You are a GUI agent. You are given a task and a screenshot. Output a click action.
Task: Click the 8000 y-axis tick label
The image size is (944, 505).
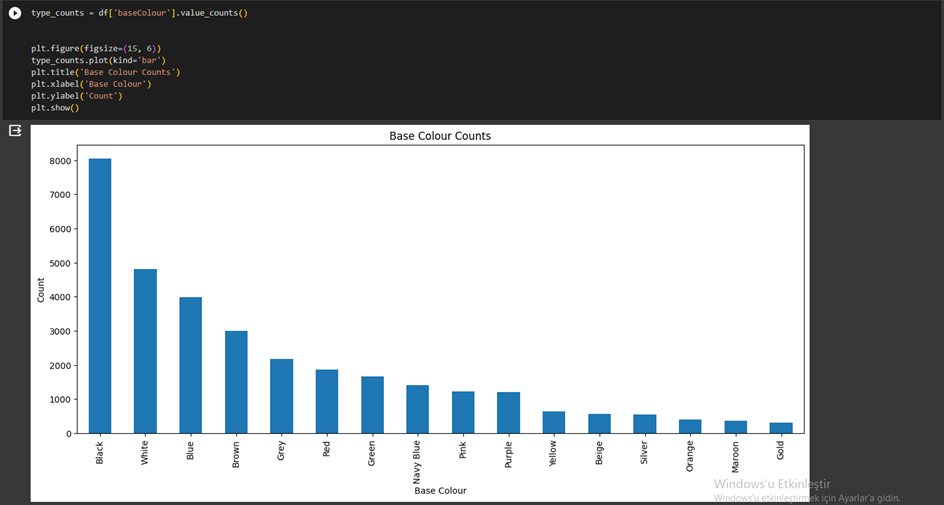click(x=60, y=161)
